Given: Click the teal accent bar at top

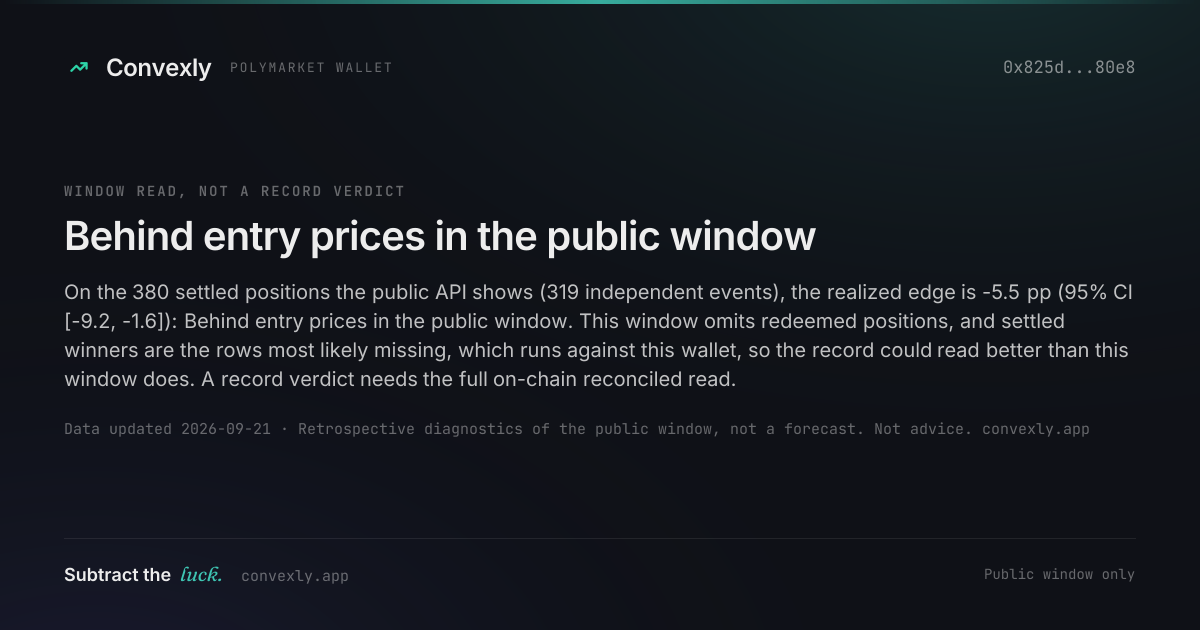Looking at the screenshot, I should pos(600,2).
